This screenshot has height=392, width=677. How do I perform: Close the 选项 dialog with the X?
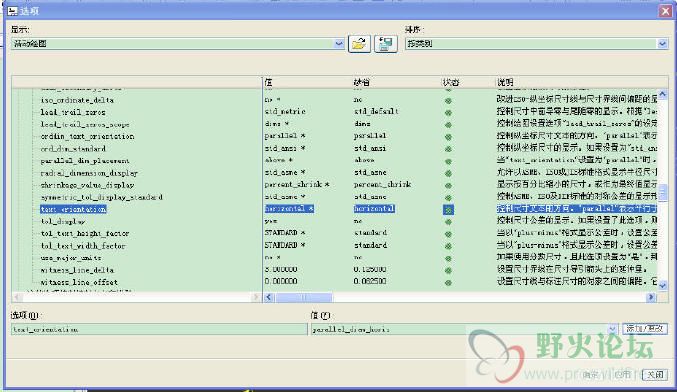[x=665, y=11]
